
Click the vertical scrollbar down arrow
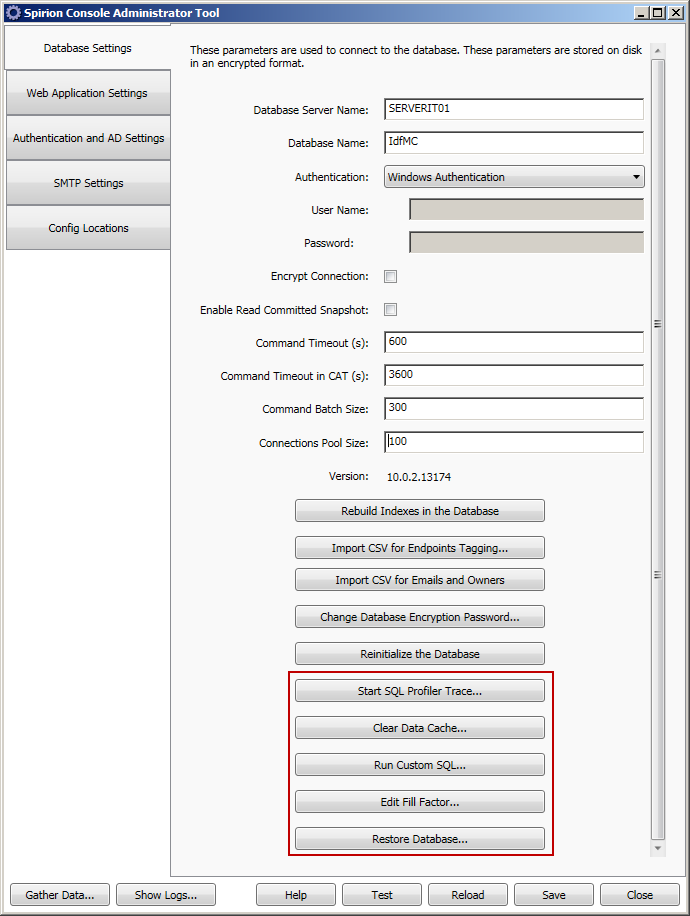pyautogui.click(x=658, y=848)
